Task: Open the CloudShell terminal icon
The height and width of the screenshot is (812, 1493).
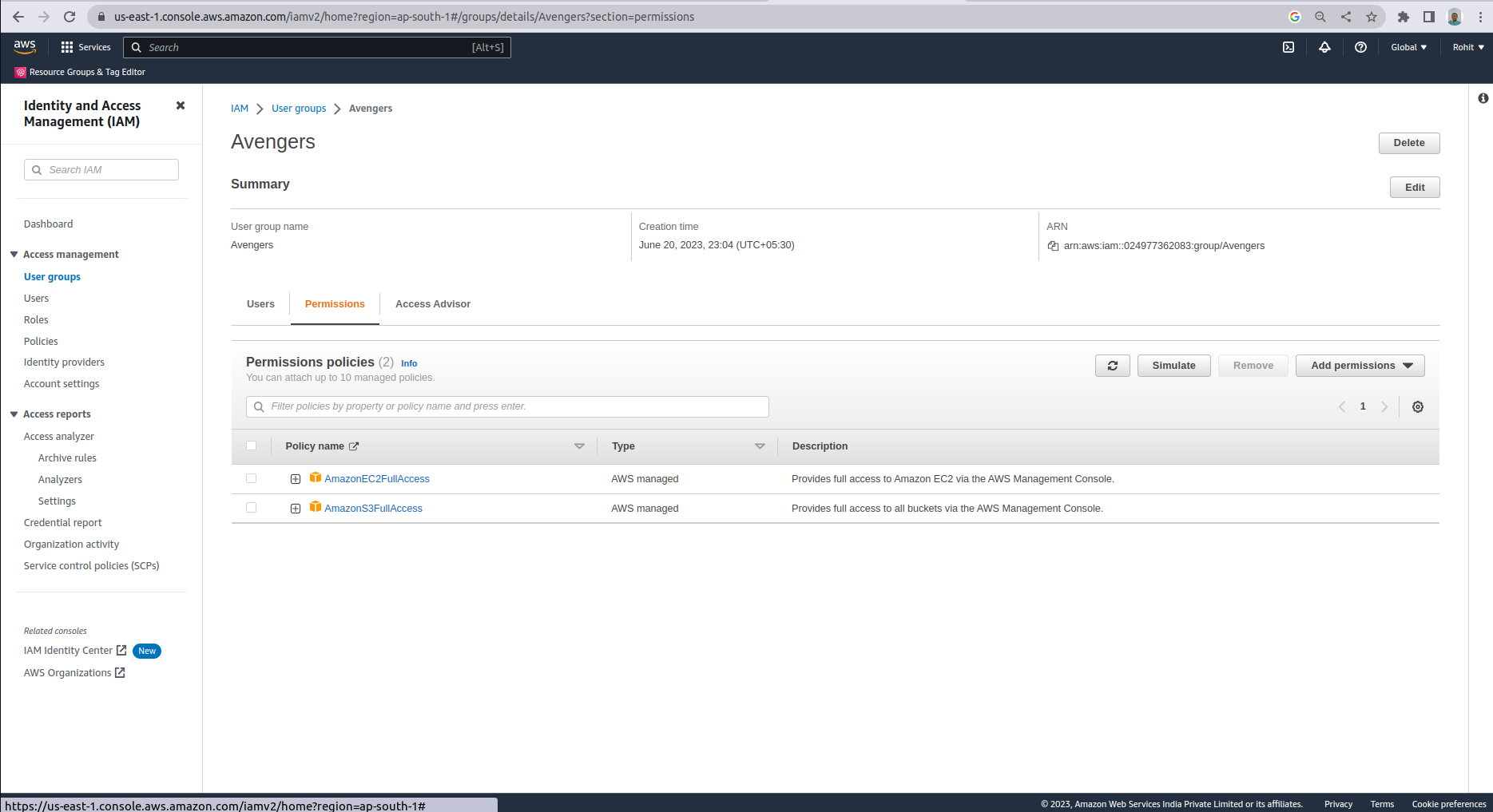Action: tap(1289, 48)
